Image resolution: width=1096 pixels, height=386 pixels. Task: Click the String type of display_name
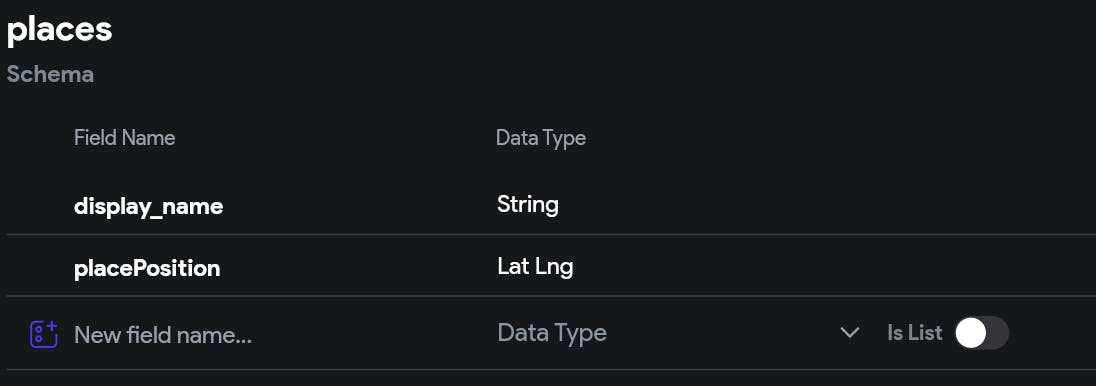[528, 205]
